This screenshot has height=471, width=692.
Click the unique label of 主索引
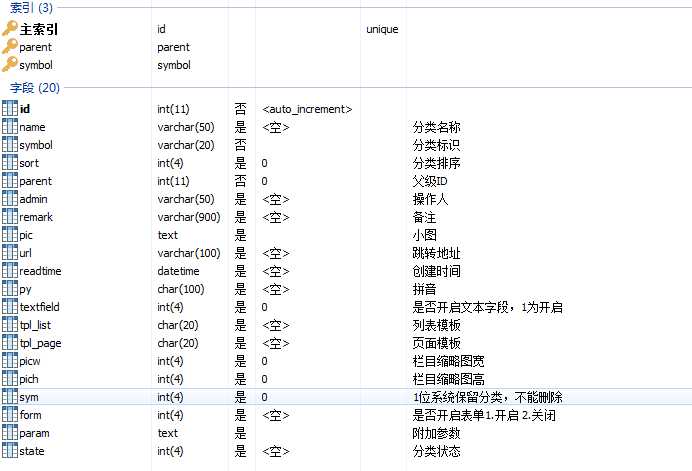(382, 30)
